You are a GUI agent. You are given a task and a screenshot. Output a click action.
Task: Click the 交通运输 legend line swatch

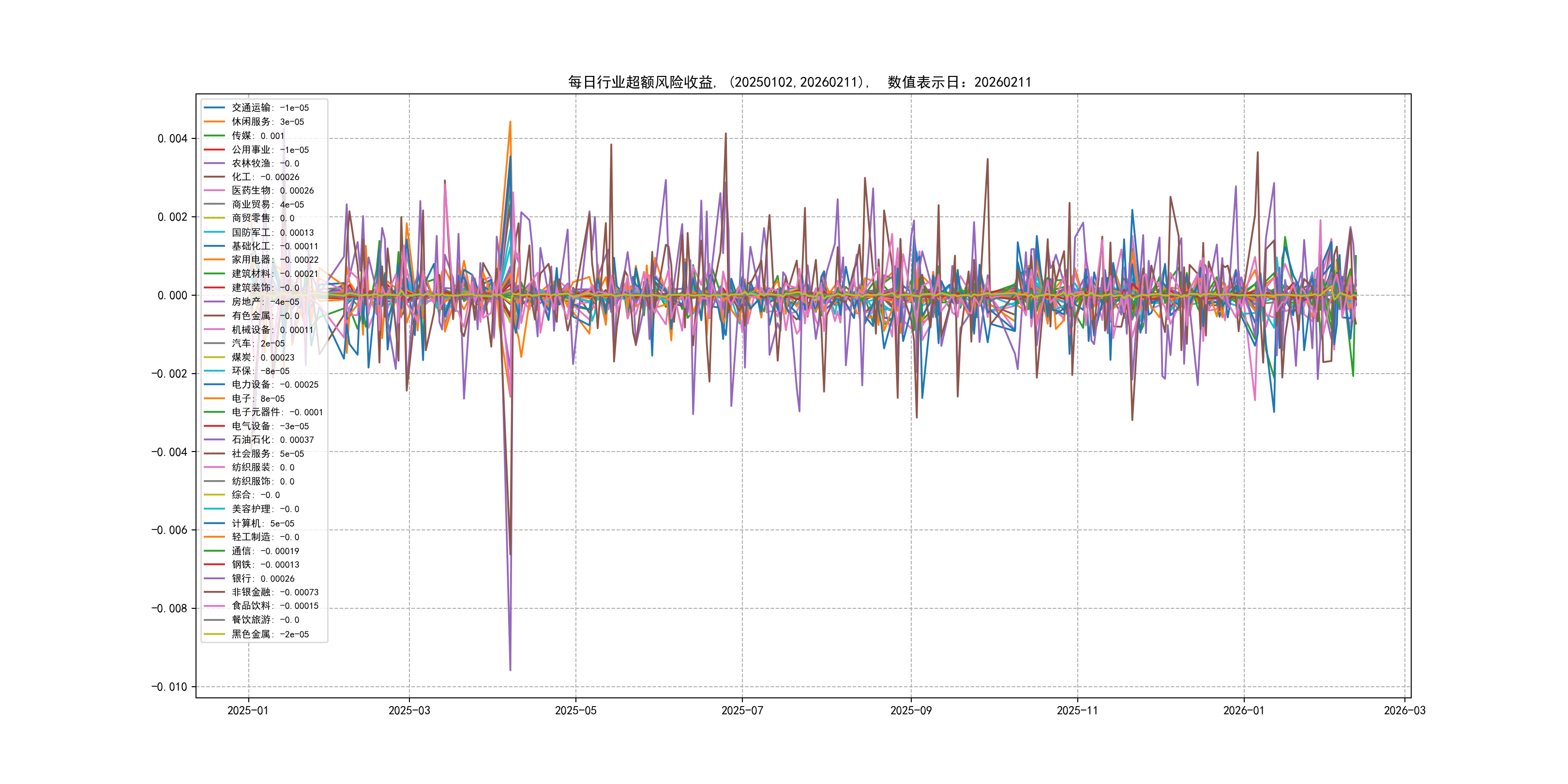click(x=214, y=108)
